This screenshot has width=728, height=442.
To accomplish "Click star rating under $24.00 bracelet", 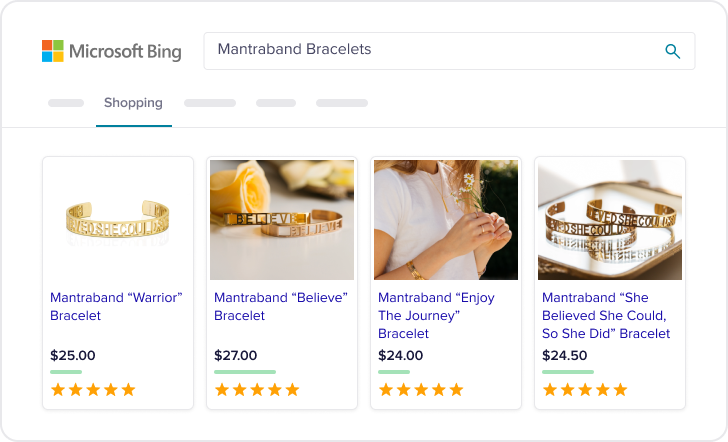I will [x=421, y=390].
